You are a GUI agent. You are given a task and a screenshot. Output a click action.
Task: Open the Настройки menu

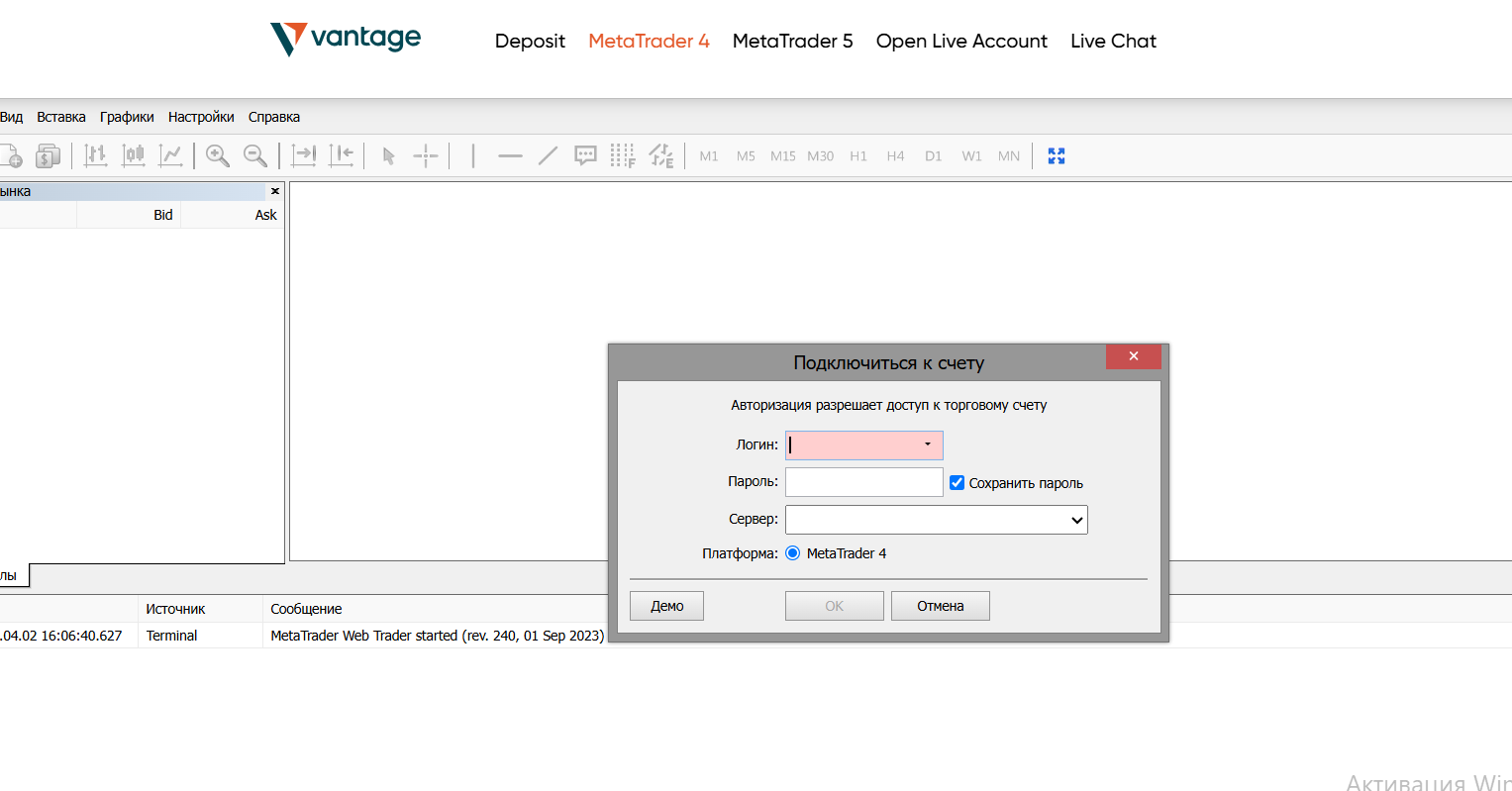201,117
